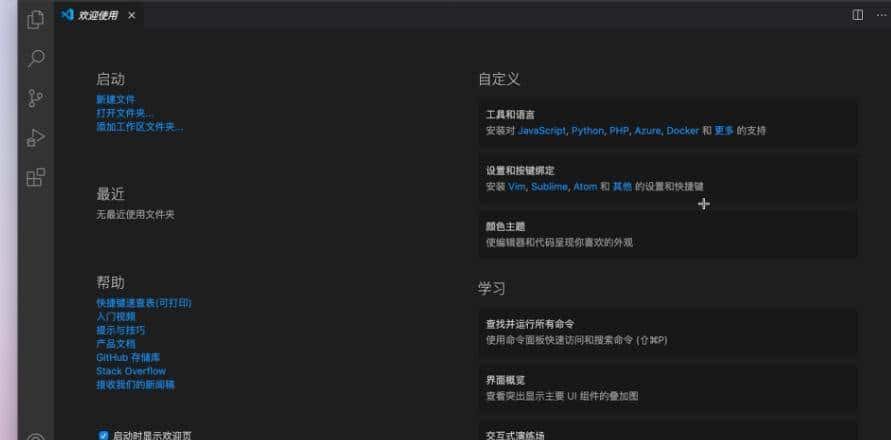Click the VS Code logo on the tab
The width and height of the screenshot is (891, 440).
[x=68, y=15]
